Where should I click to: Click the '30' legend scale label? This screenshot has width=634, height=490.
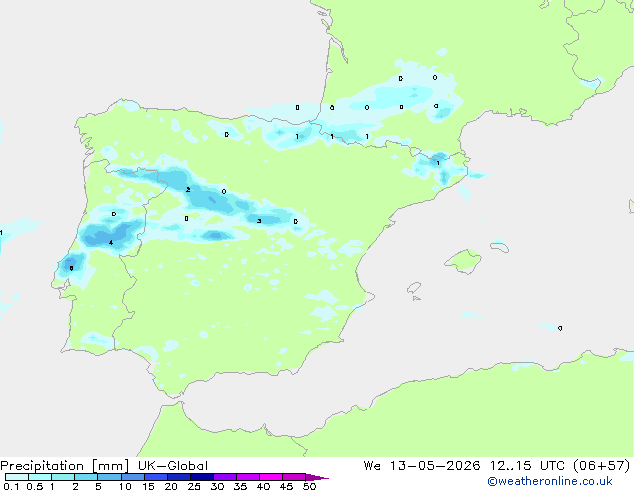pyautogui.click(x=218, y=486)
